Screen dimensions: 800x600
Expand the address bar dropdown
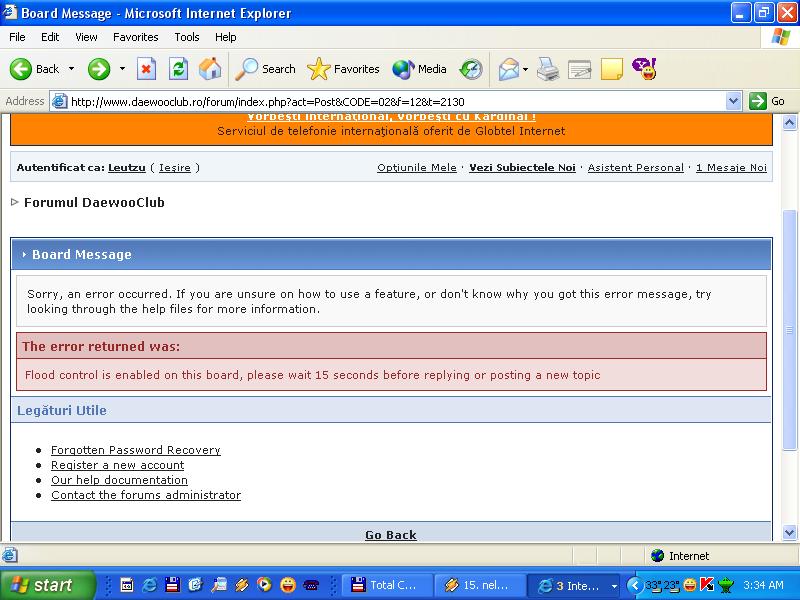tap(733, 101)
